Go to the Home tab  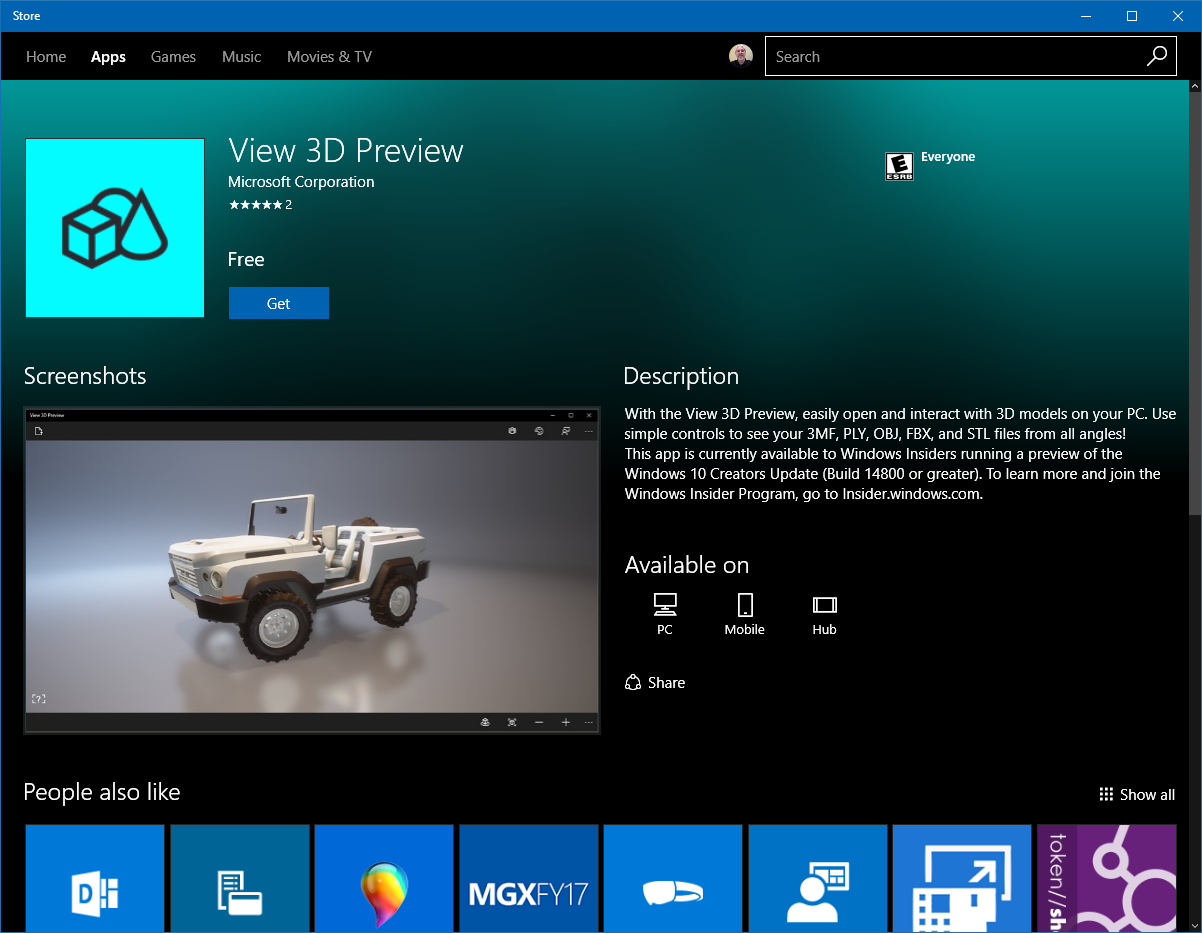pyautogui.click(x=46, y=57)
